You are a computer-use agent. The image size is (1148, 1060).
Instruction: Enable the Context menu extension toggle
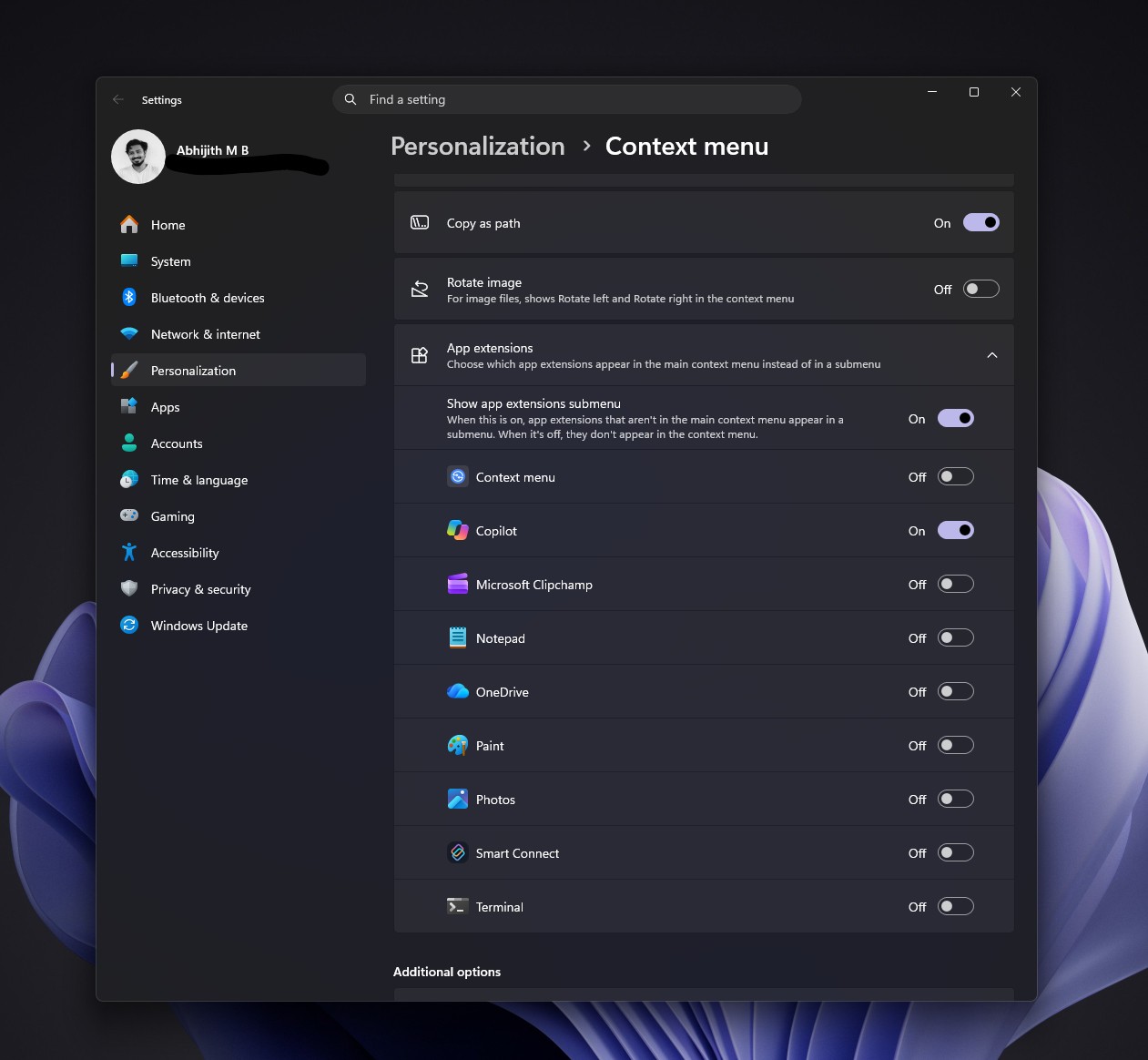coord(956,476)
